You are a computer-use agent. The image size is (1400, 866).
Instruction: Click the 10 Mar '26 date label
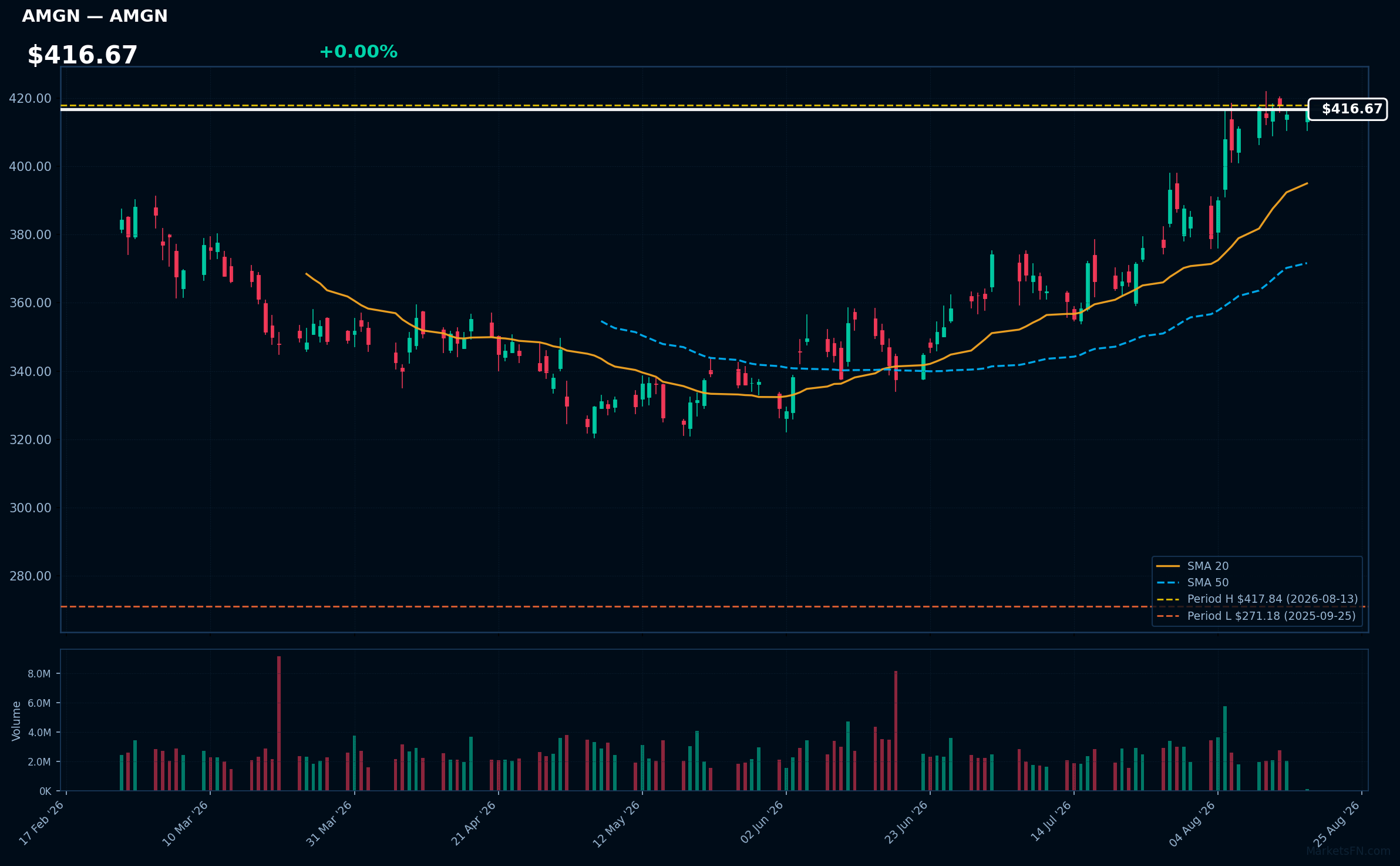(186, 823)
